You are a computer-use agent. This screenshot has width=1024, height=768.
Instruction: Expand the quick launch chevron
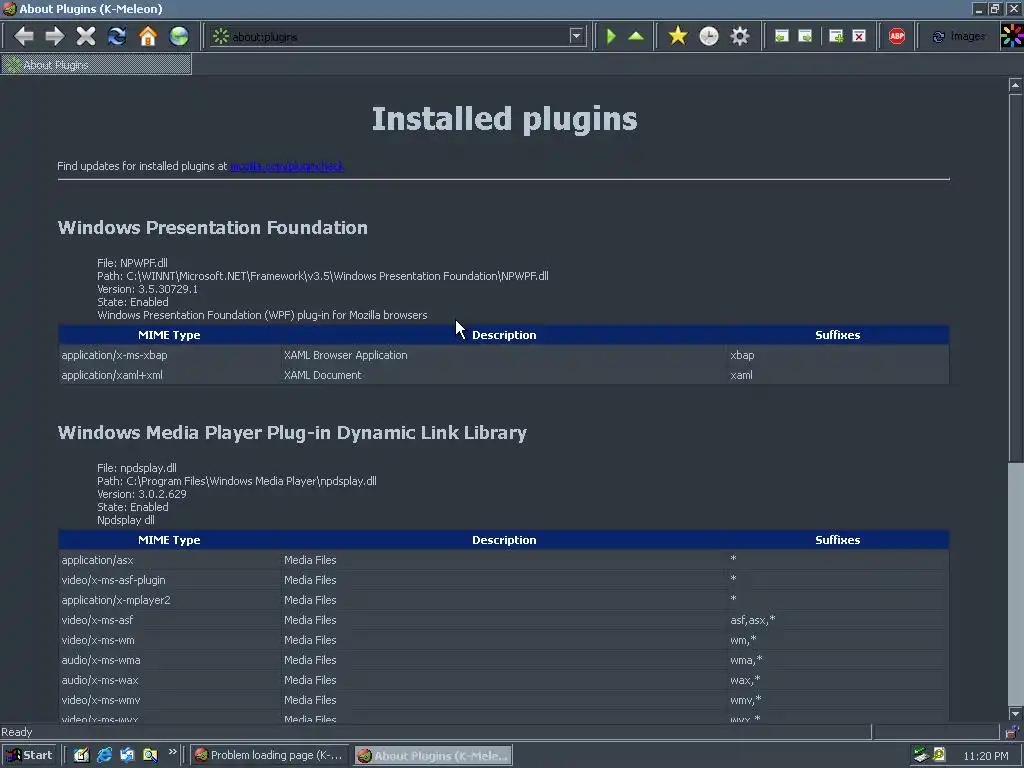(x=172, y=752)
